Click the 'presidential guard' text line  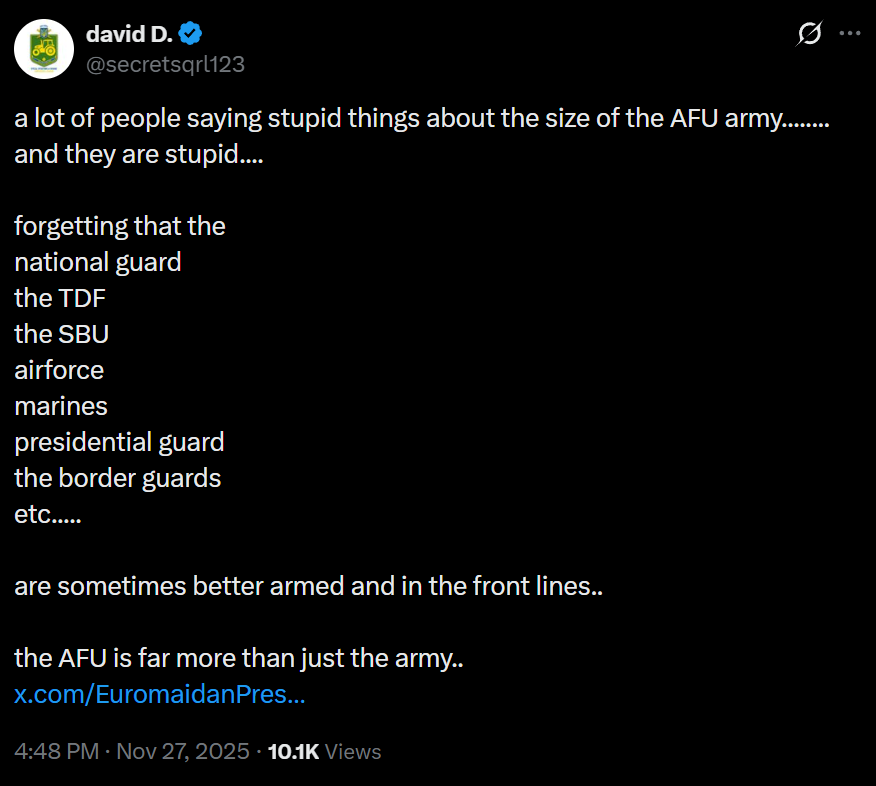(119, 442)
